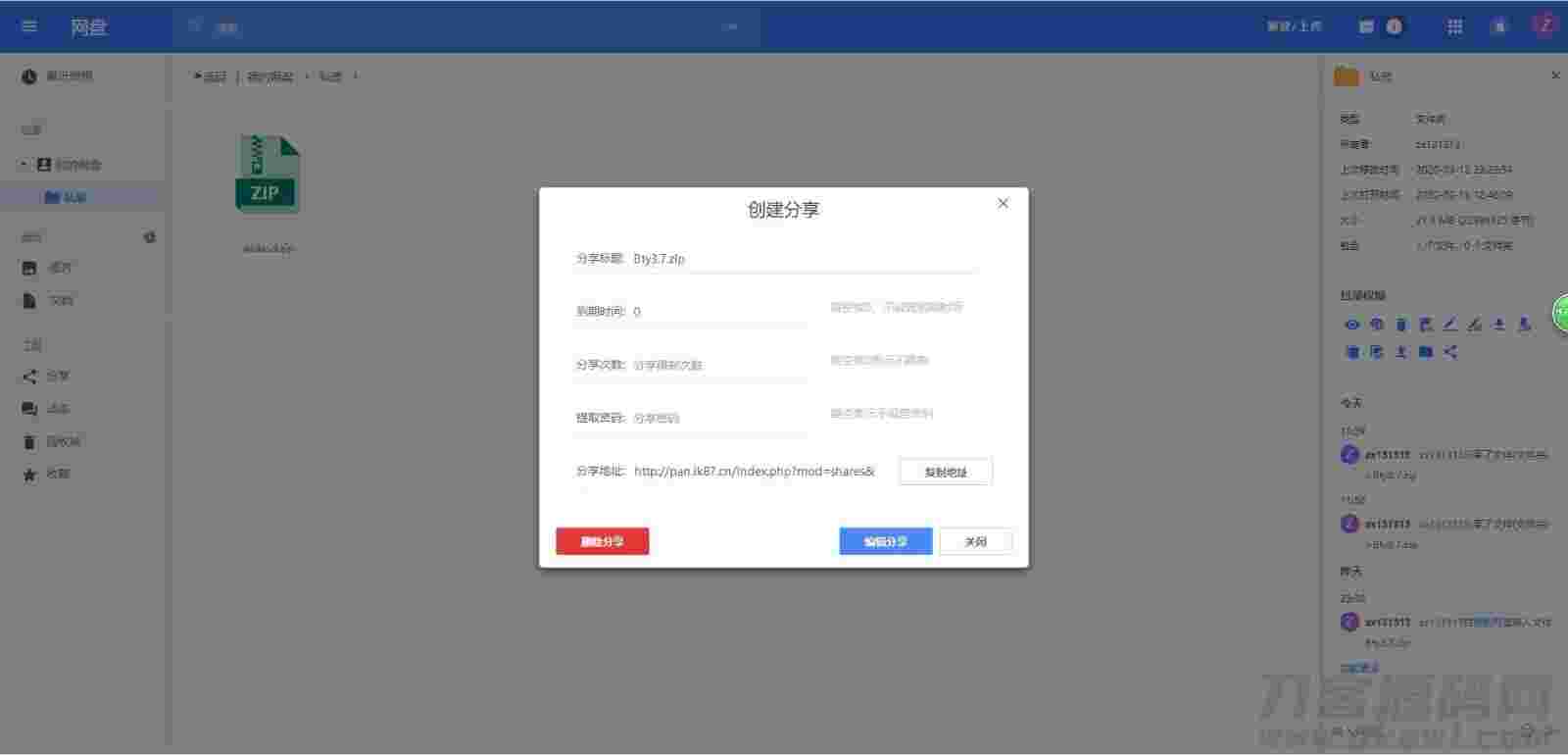Image resolution: width=1568 pixels, height=755 pixels.
Task: Click the blue 编辑分享 button
Action: [x=885, y=541]
